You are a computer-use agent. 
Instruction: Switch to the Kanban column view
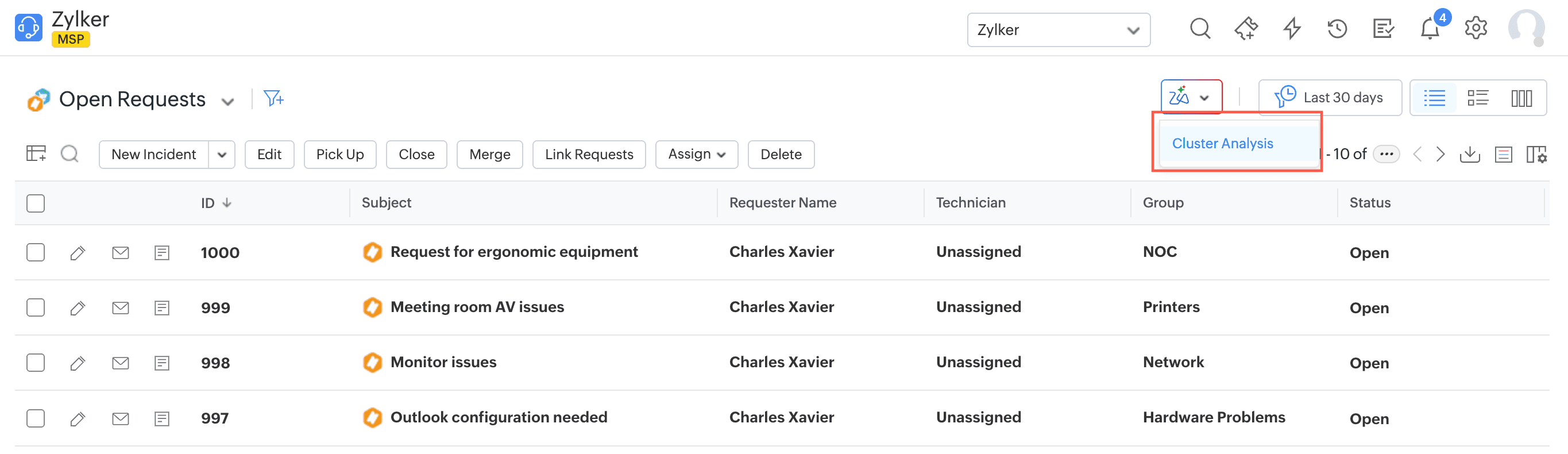tap(1521, 98)
